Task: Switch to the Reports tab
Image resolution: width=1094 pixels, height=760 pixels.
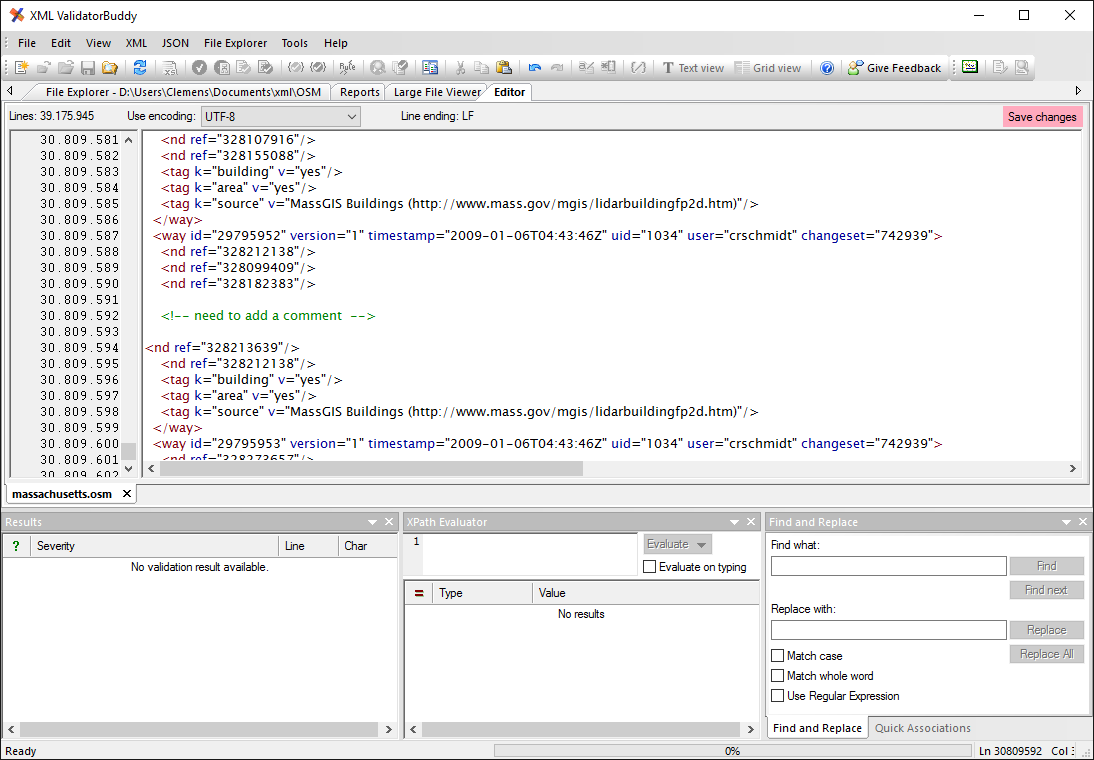Action: click(359, 91)
